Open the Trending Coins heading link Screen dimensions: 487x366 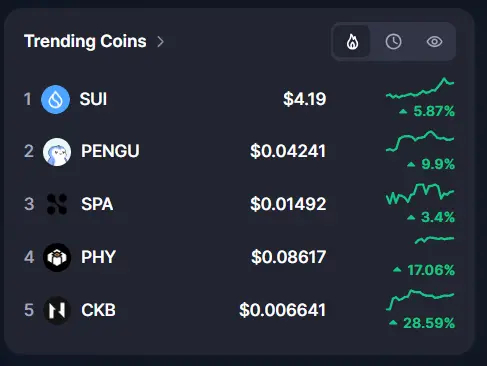85,41
